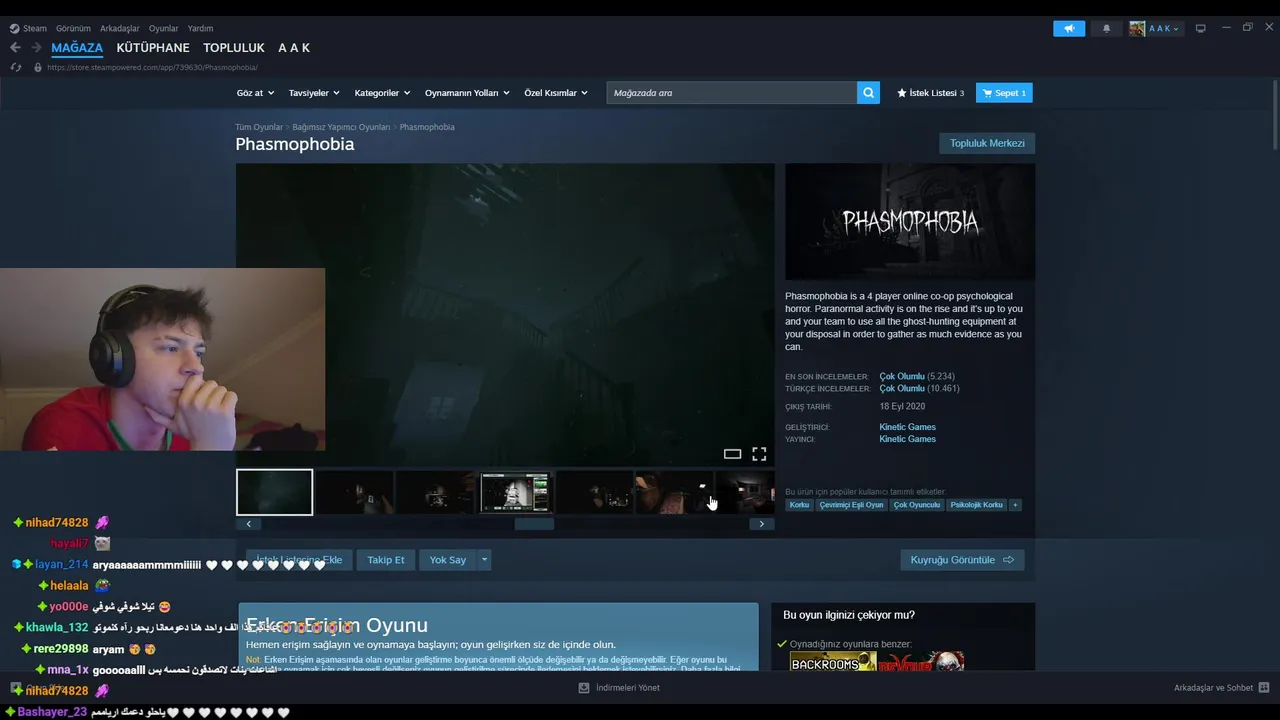Open the Görünüm menu
This screenshot has height=720, width=1280.
point(73,28)
